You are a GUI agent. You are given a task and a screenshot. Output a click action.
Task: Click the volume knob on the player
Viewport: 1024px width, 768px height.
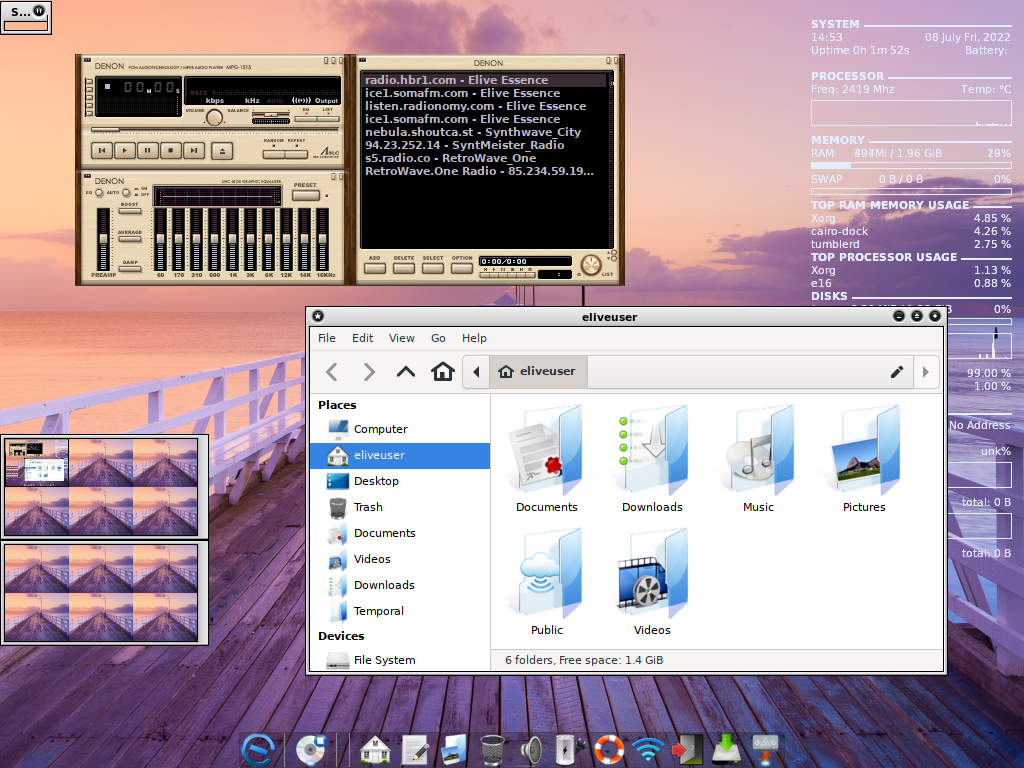[x=214, y=118]
